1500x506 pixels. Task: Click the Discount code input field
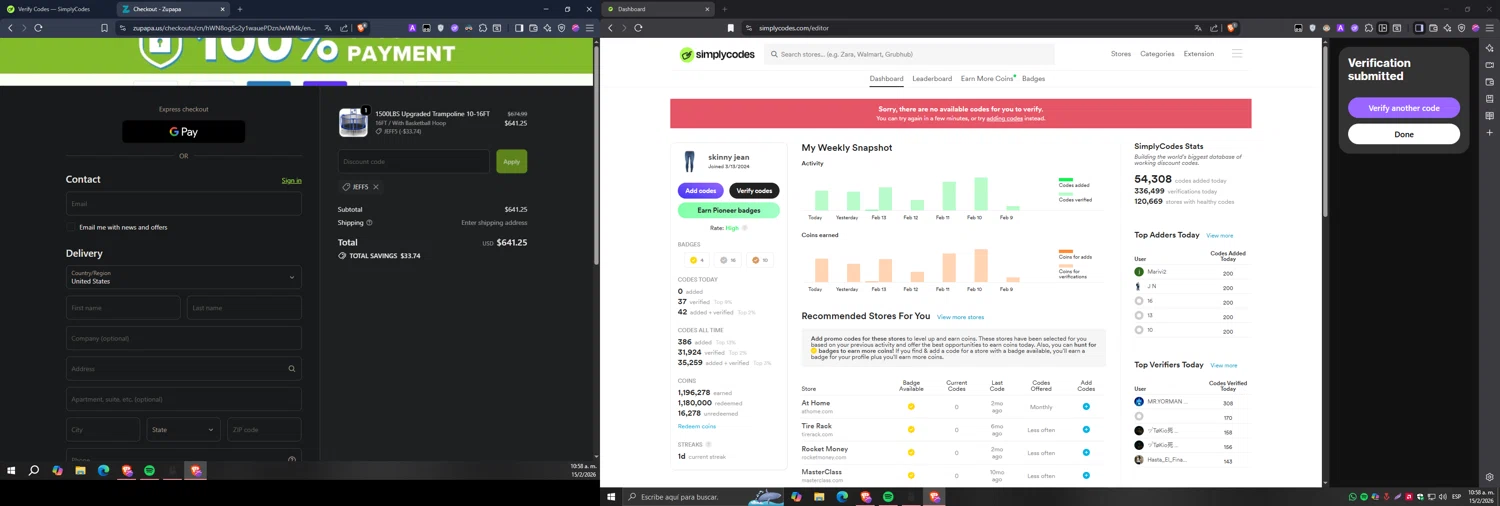(414, 161)
